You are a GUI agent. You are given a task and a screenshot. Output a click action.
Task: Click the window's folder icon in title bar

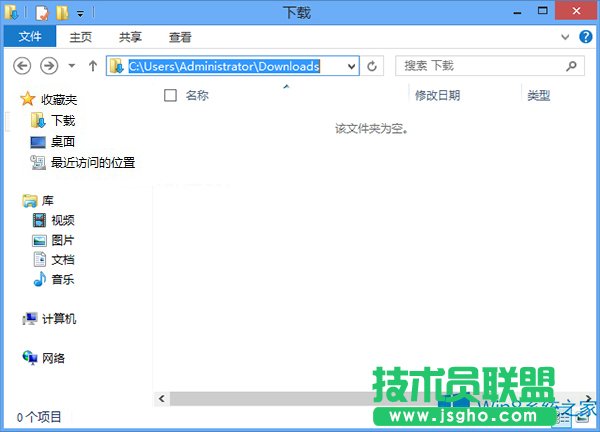click(x=11, y=13)
